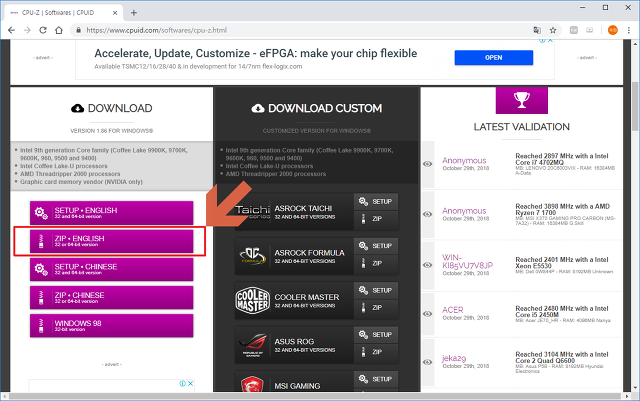Open the orange profile avatar
The width and height of the screenshot is (640, 401).
pyautogui.click(x=613, y=30)
